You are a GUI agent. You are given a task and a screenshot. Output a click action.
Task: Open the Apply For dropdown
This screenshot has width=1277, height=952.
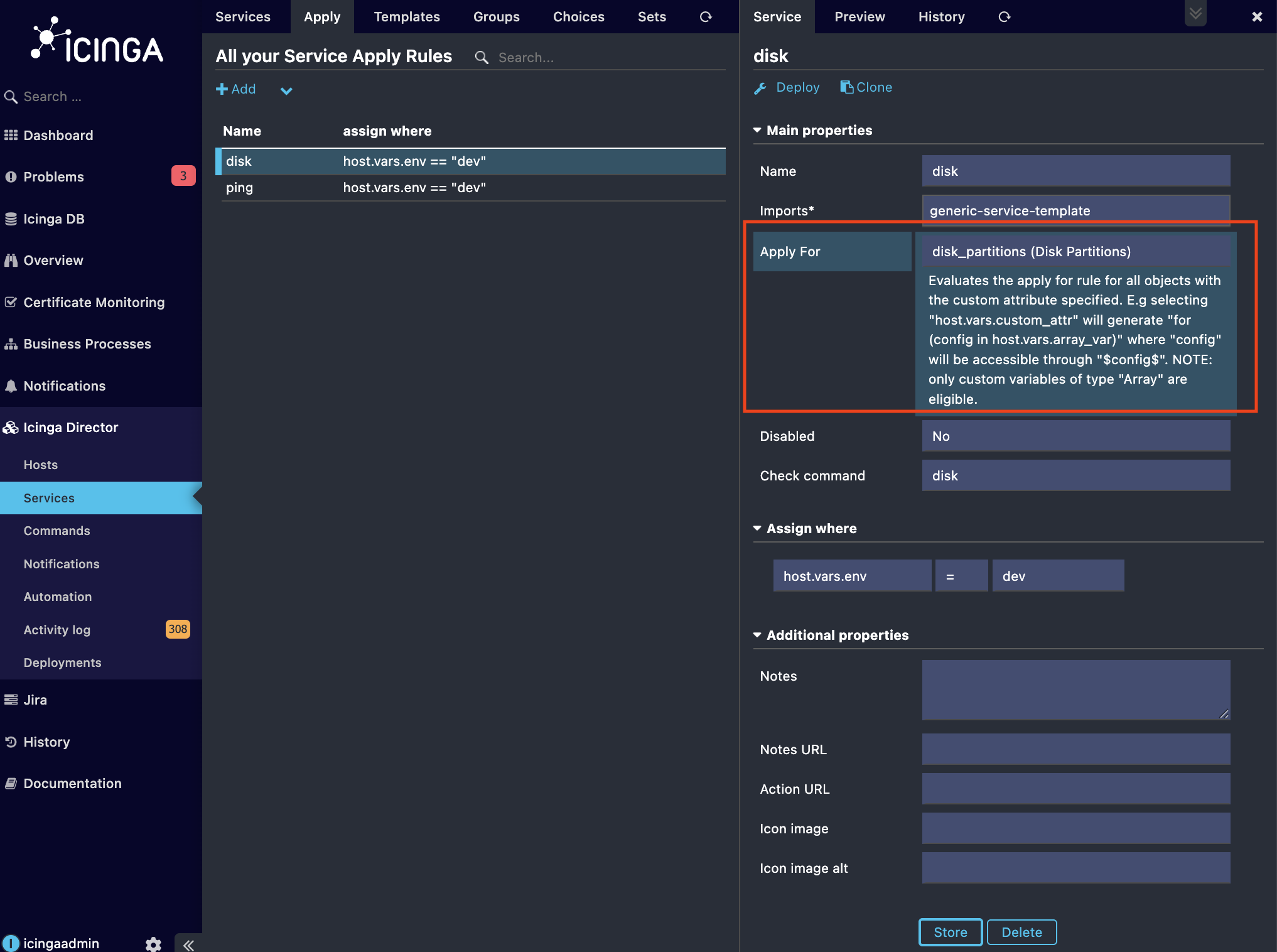click(x=1076, y=251)
